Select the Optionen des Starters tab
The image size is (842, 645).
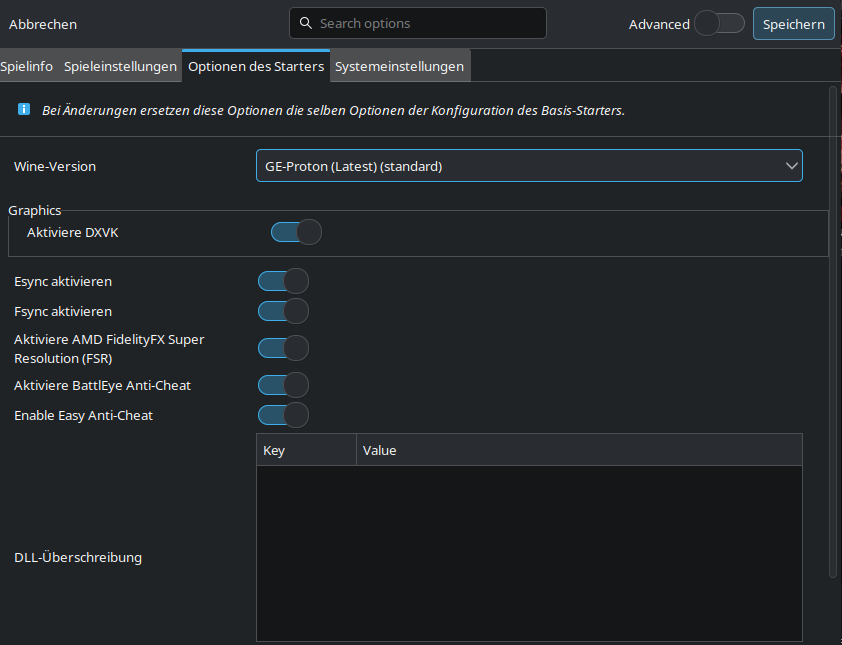point(253,66)
